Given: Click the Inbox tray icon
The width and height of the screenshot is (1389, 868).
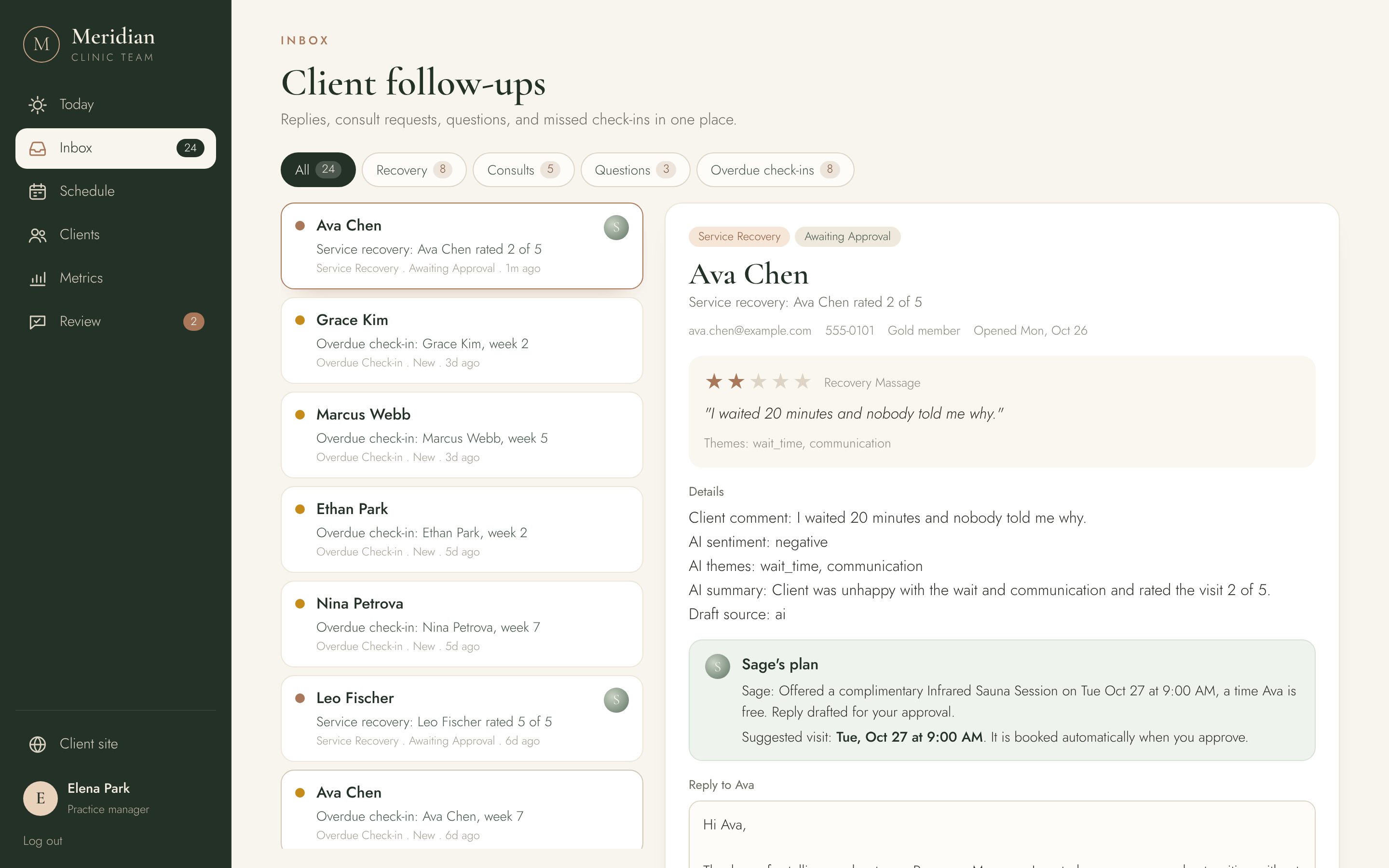Looking at the screenshot, I should [38, 148].
